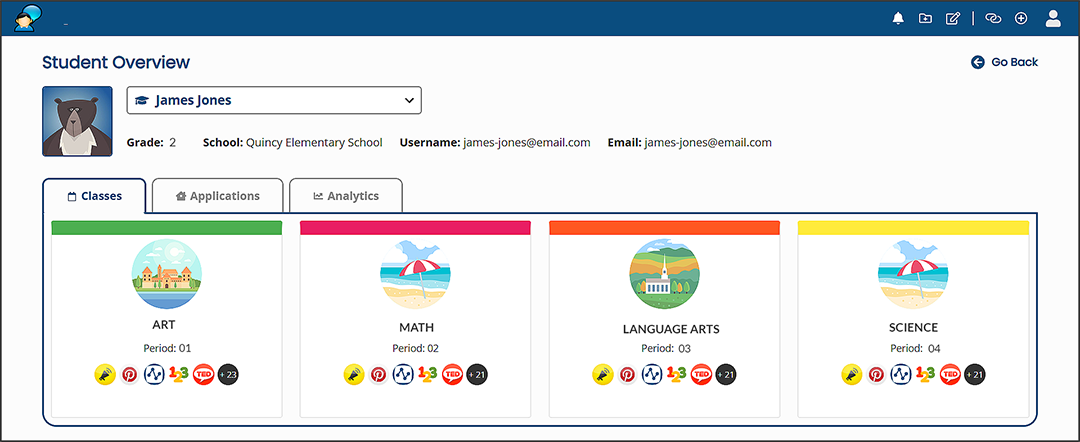Click the LANGUAGE ARTS church image
This screenshot has height=442, width=1080.
click(x=664, y=275)
